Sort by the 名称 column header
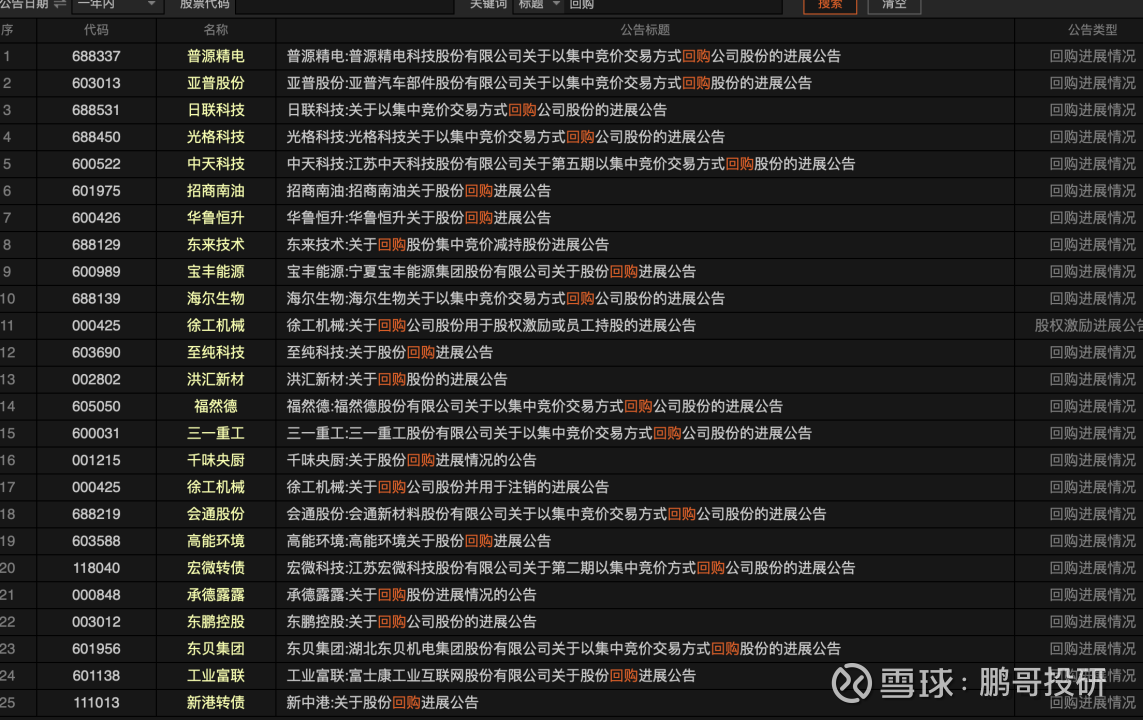This screenshot has height=720, width=1143. (216, 30)
